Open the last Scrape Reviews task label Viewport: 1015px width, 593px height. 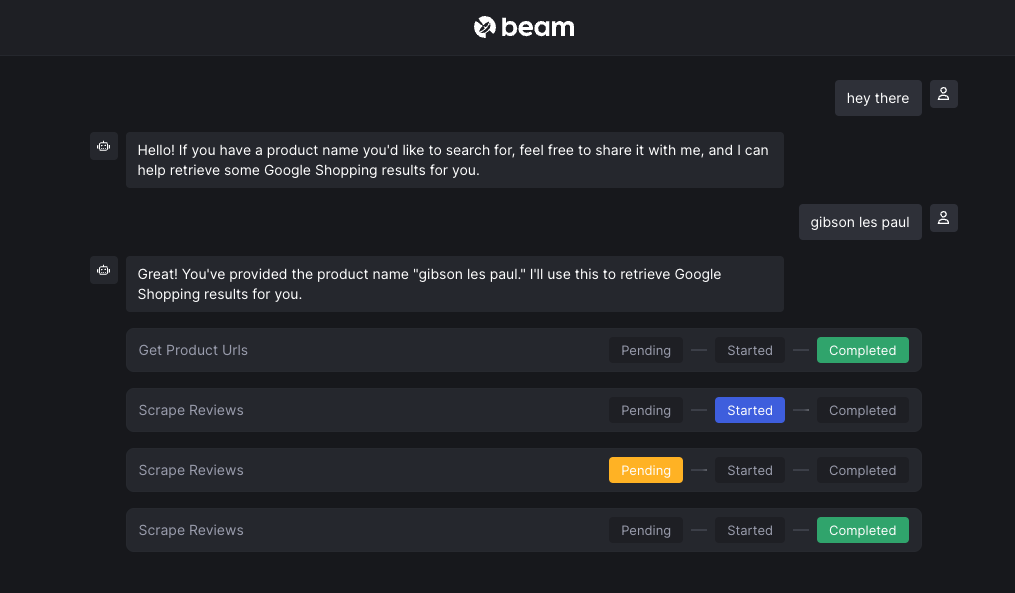[x=191, y=530]
